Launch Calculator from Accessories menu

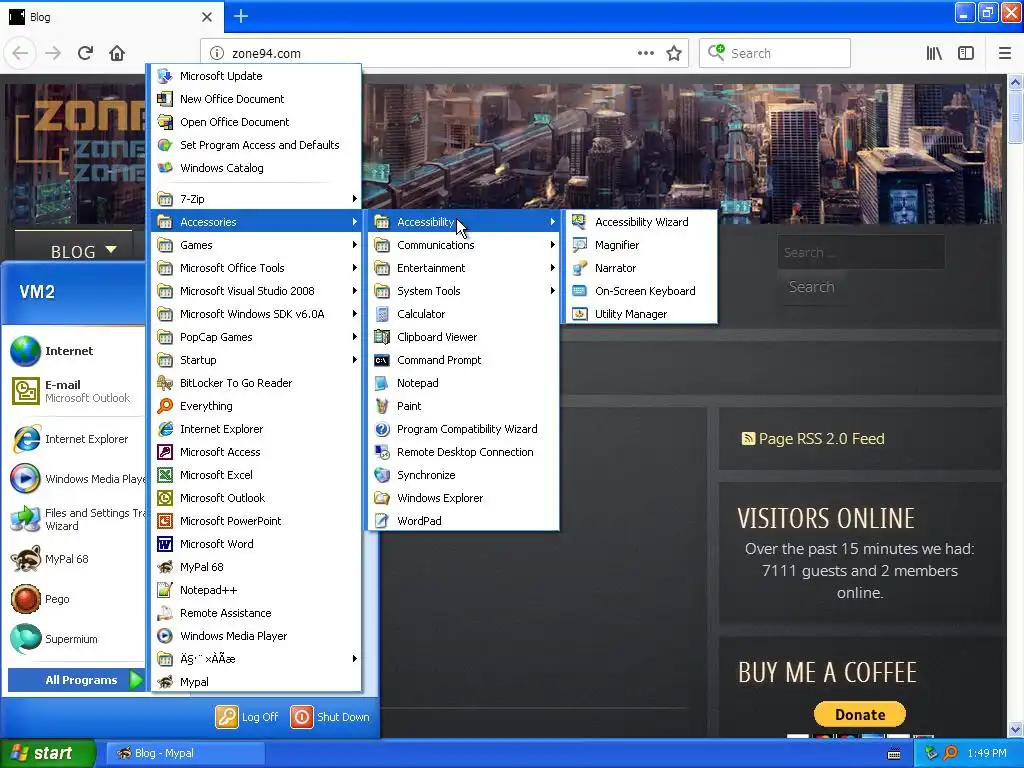pos(463,314)
